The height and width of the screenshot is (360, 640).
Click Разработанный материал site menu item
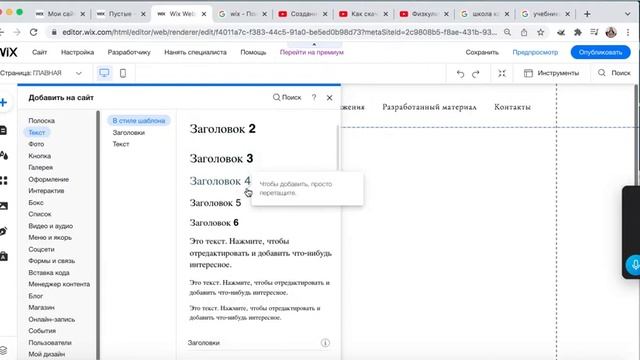429,107
